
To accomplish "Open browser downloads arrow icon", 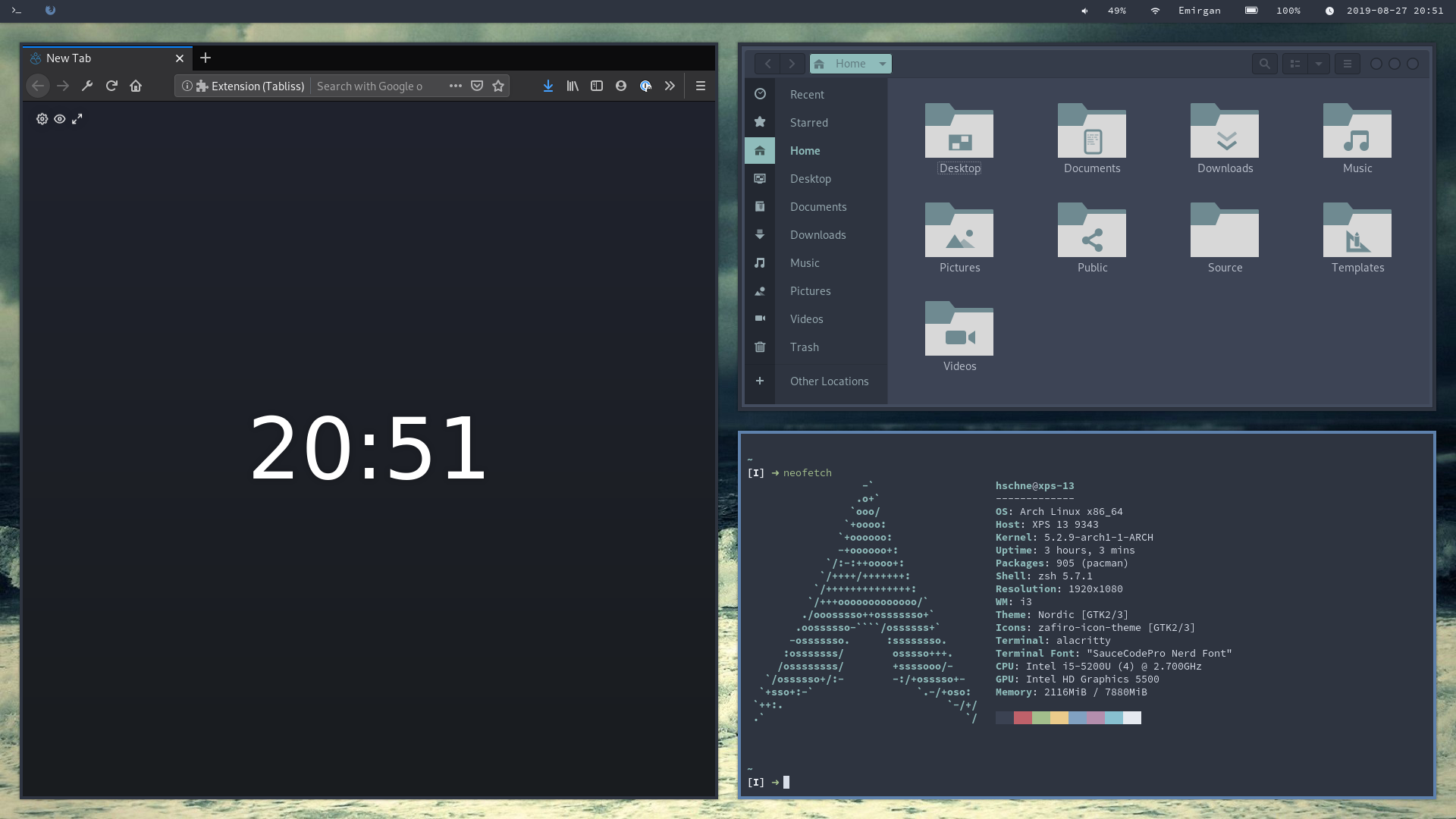I will tap(548, 86).
